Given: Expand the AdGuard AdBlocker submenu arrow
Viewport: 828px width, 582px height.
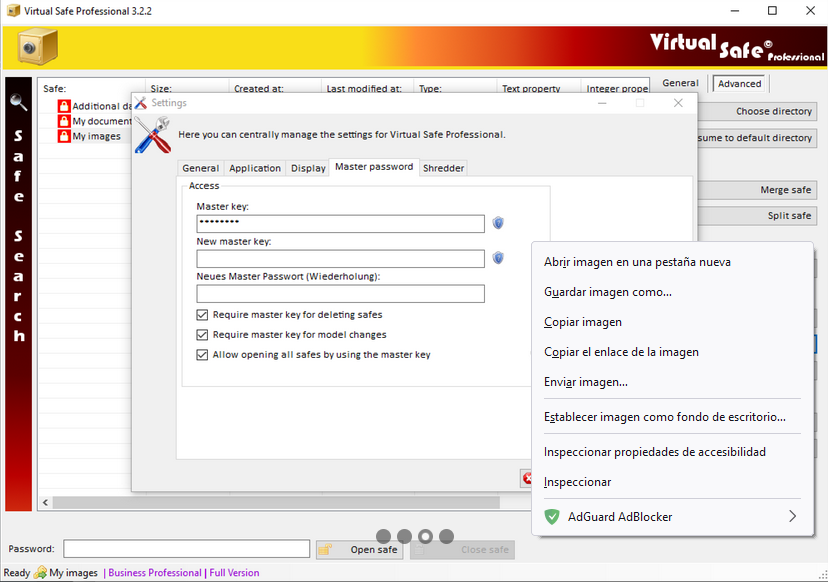Looking at the screenshot, I should (x=792, y=517).
